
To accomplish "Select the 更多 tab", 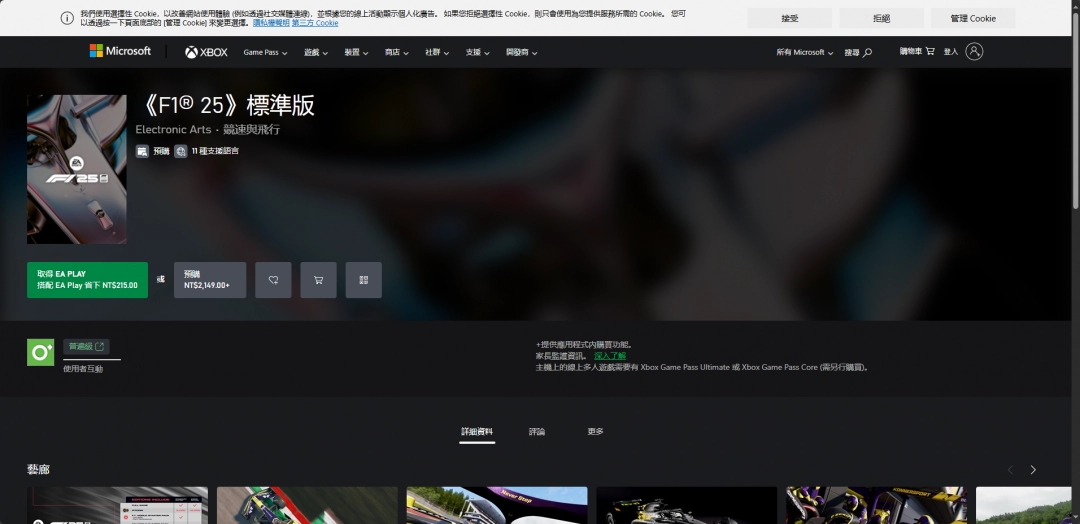I will (x=595, y=432).
